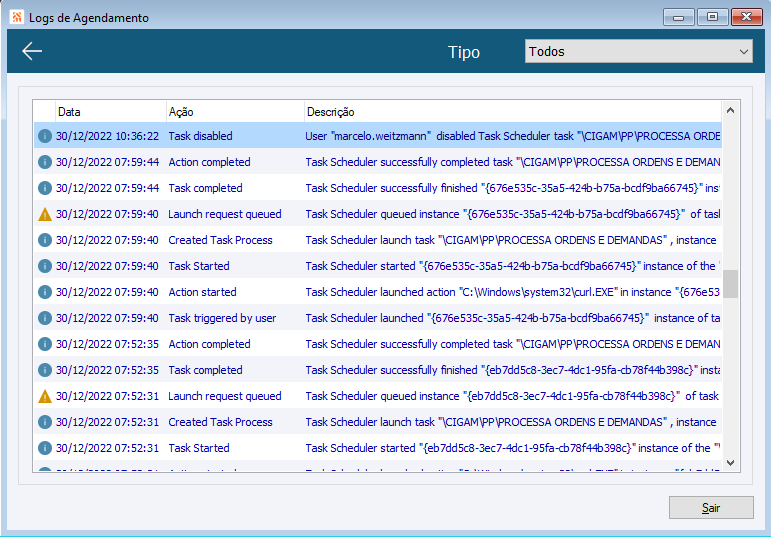The image size is (771, 537).
Task: Click the info icon on the 07:52:31 Created Task Process row
Action: 45,422
